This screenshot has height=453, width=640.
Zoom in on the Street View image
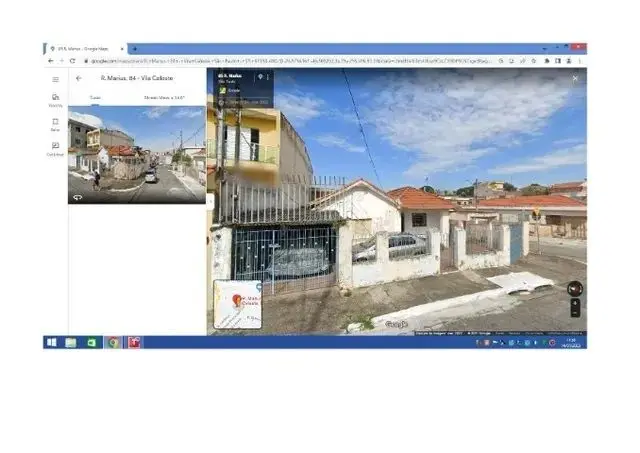(x=575, y=303)
